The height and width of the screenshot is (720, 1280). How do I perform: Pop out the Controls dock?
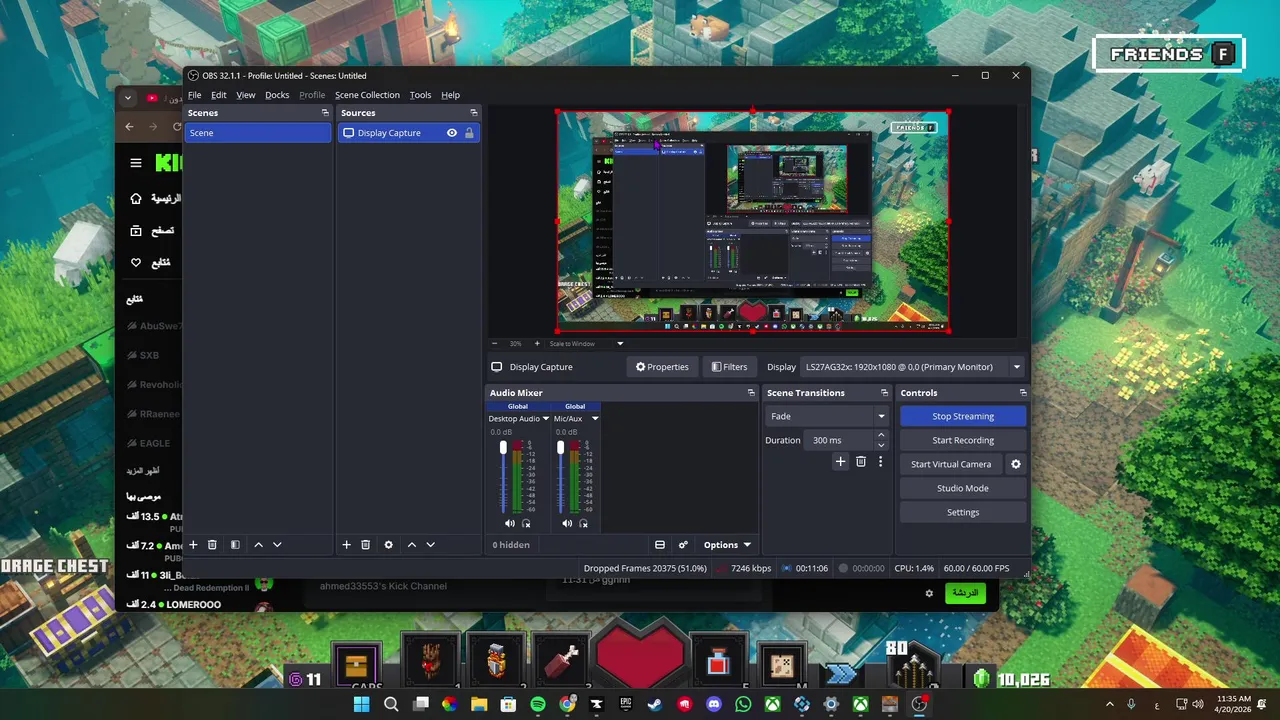[1022, 393]
